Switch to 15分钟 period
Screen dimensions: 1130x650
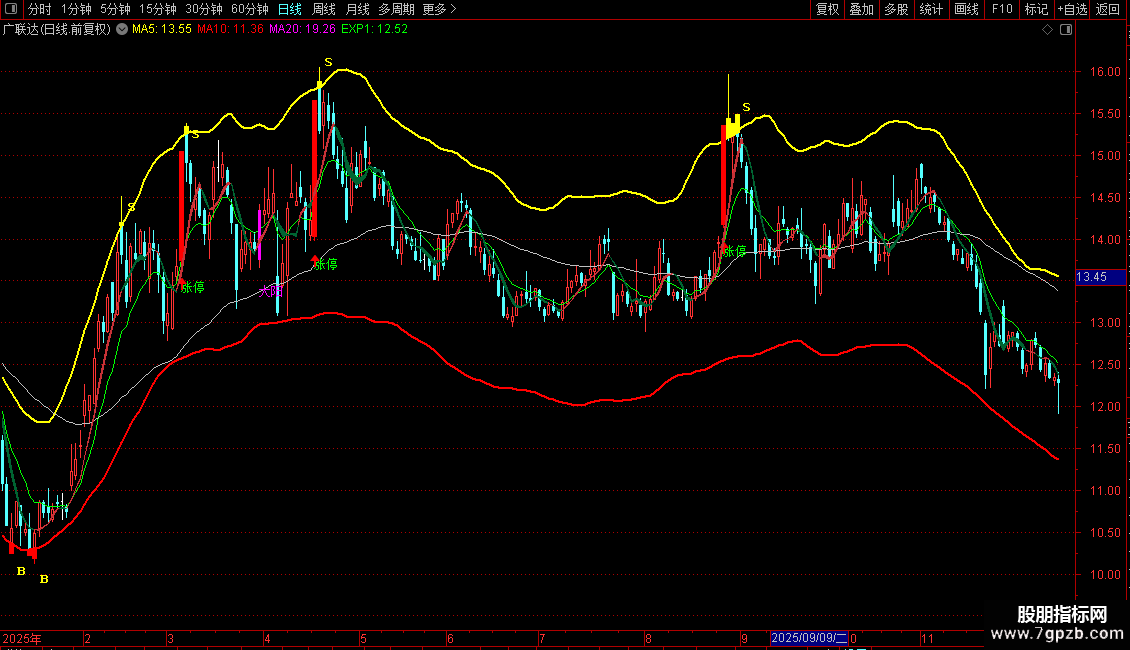tap(158, 9)
